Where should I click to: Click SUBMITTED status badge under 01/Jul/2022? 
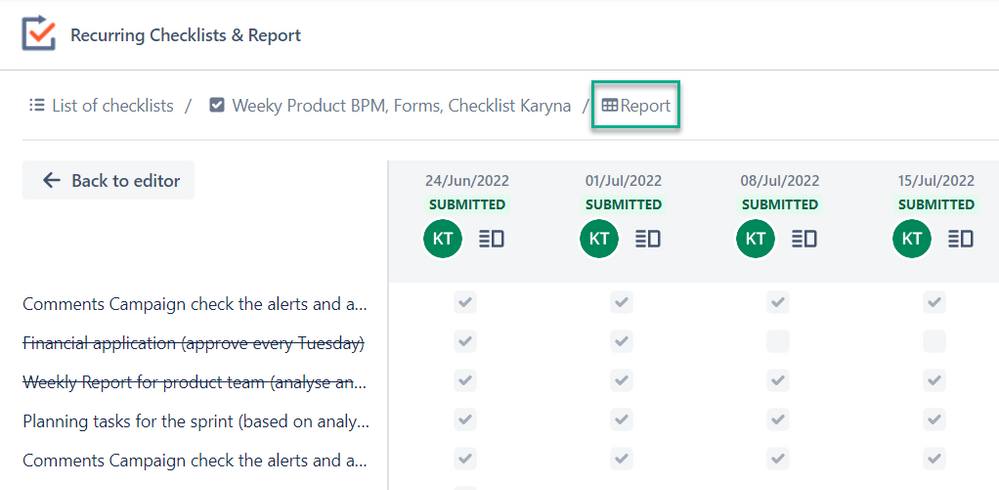624,205
